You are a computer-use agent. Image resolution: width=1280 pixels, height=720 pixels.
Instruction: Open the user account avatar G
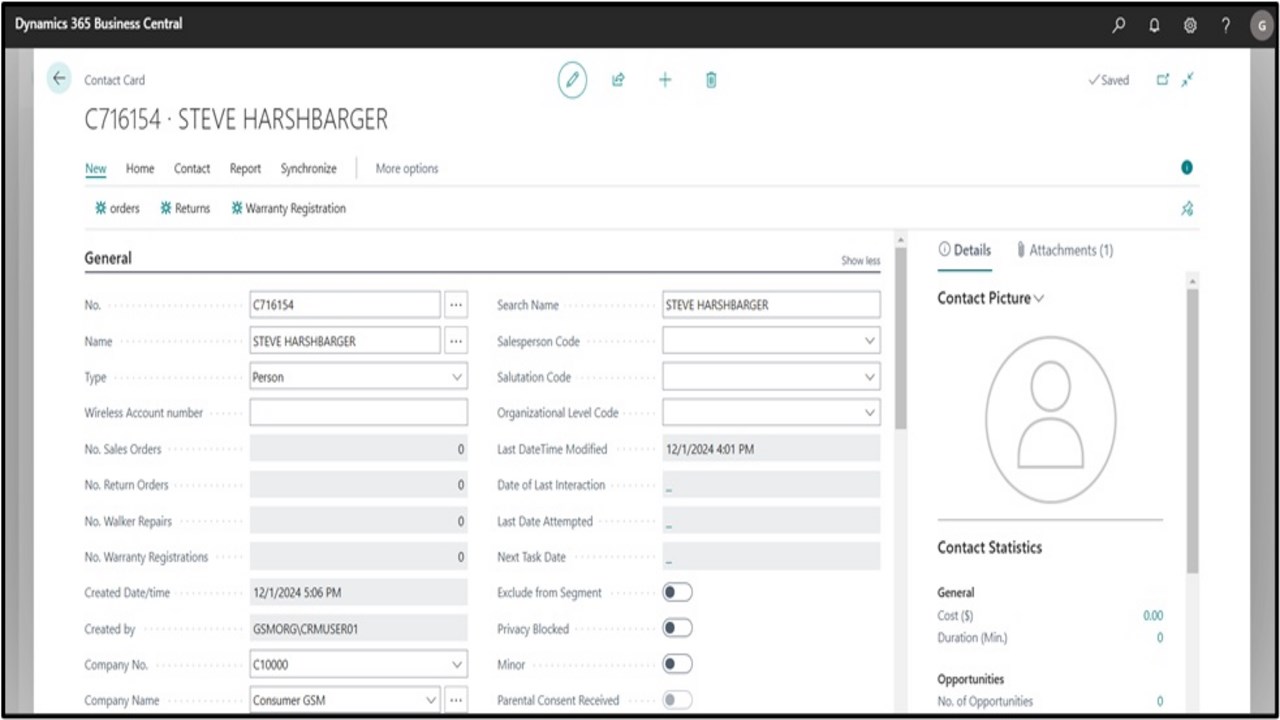[x=1261, y=25]
